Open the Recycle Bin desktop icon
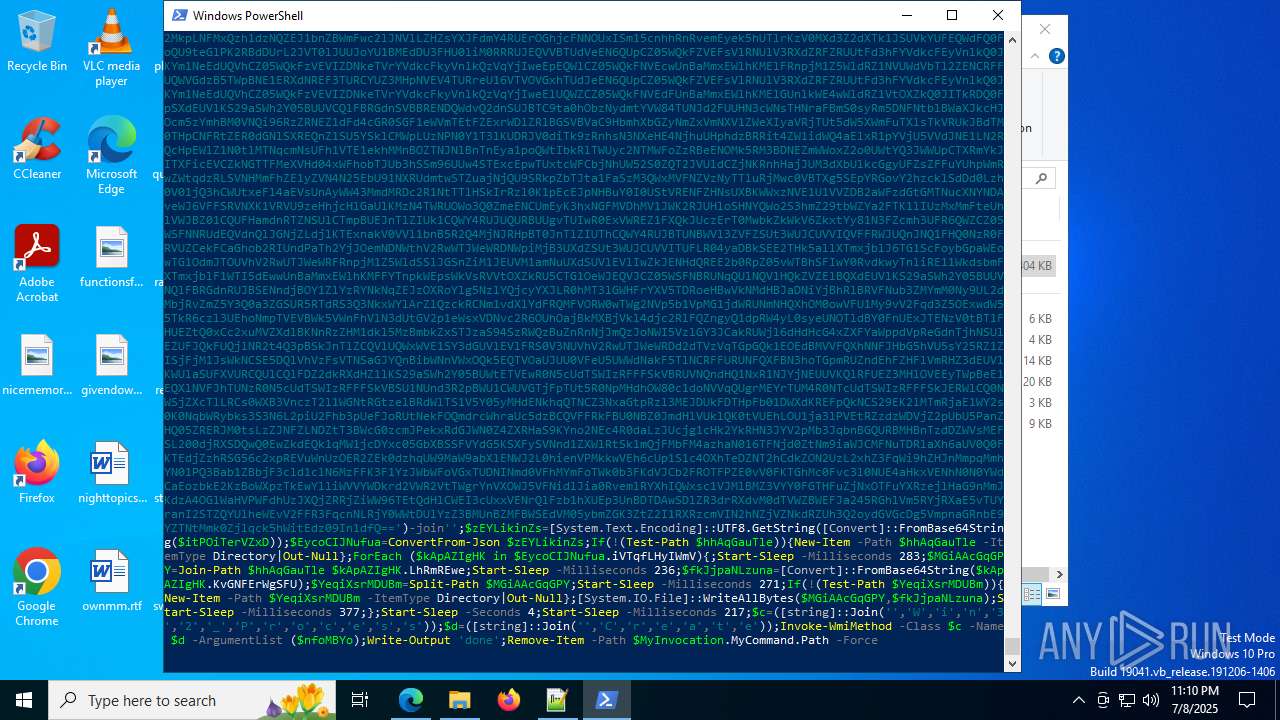 [x=37, y=41]
